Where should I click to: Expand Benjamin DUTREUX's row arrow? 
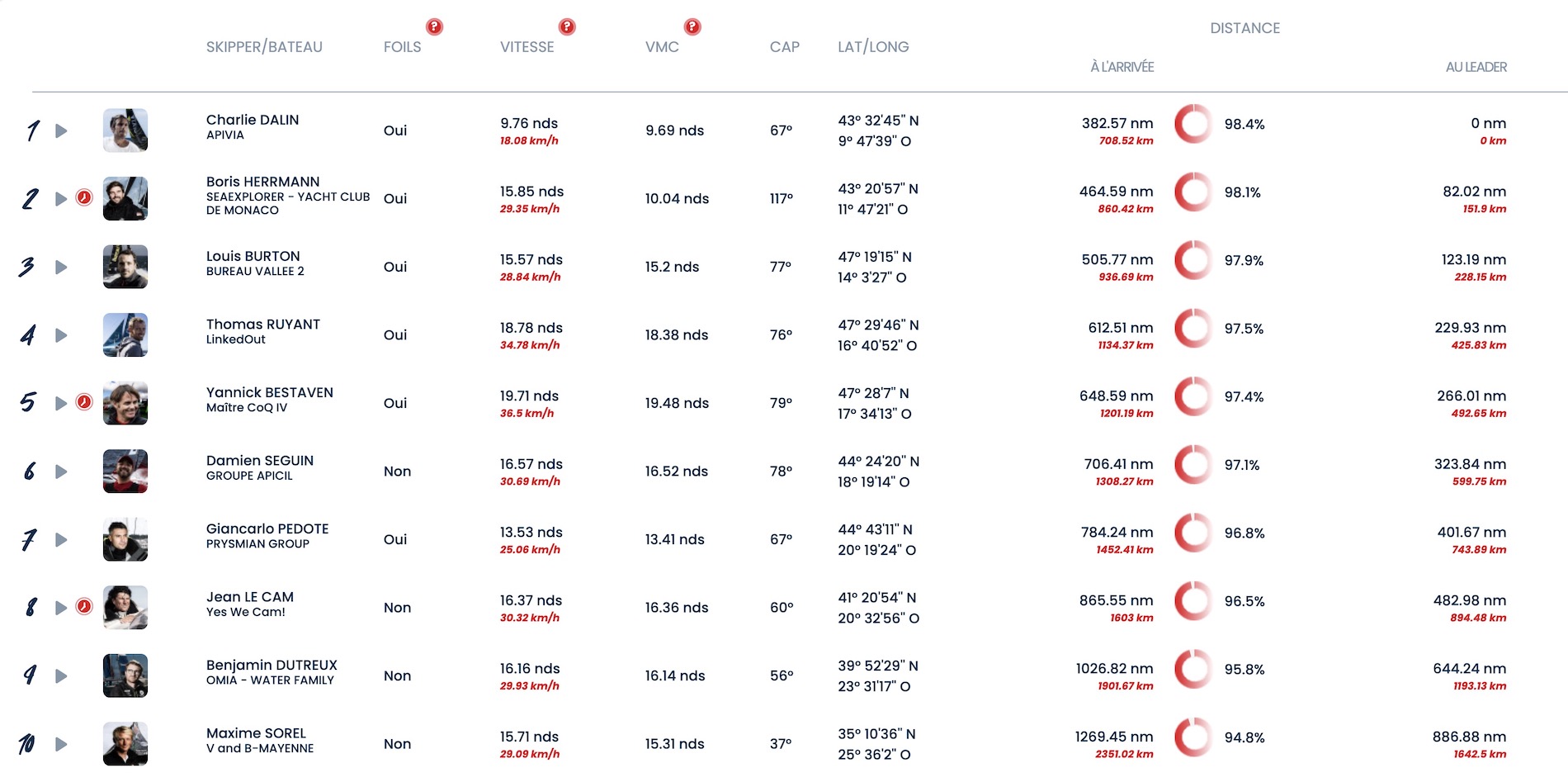(61, 675)
